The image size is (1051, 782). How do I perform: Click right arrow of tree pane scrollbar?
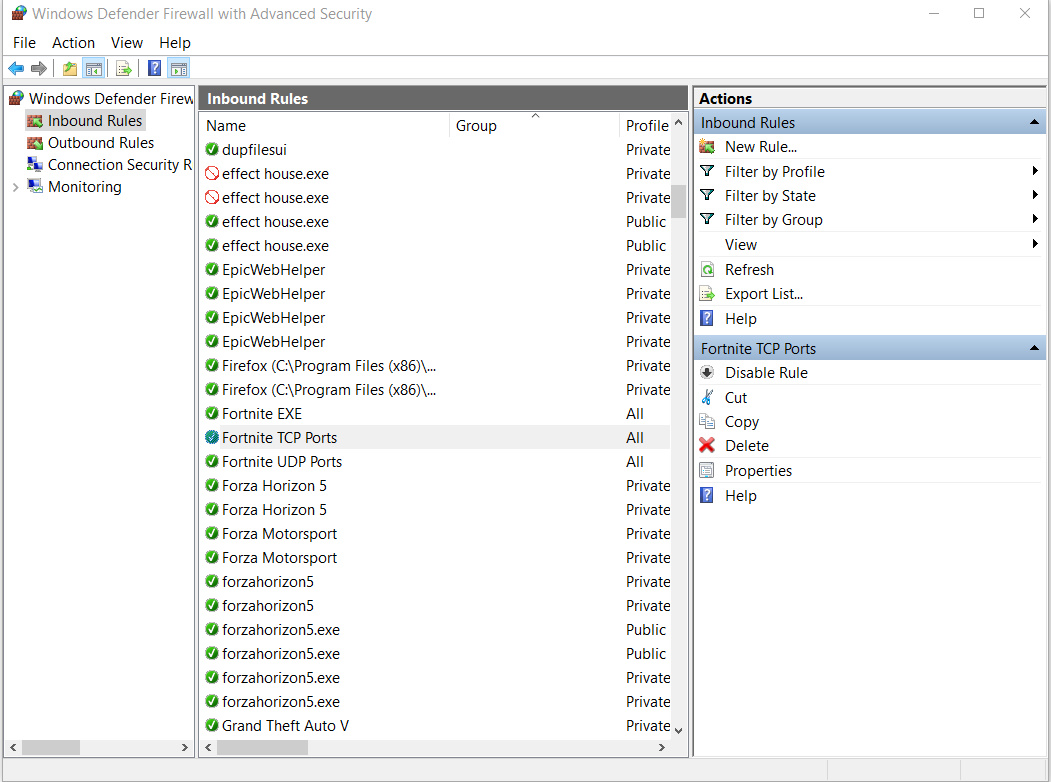coord(184,747)
